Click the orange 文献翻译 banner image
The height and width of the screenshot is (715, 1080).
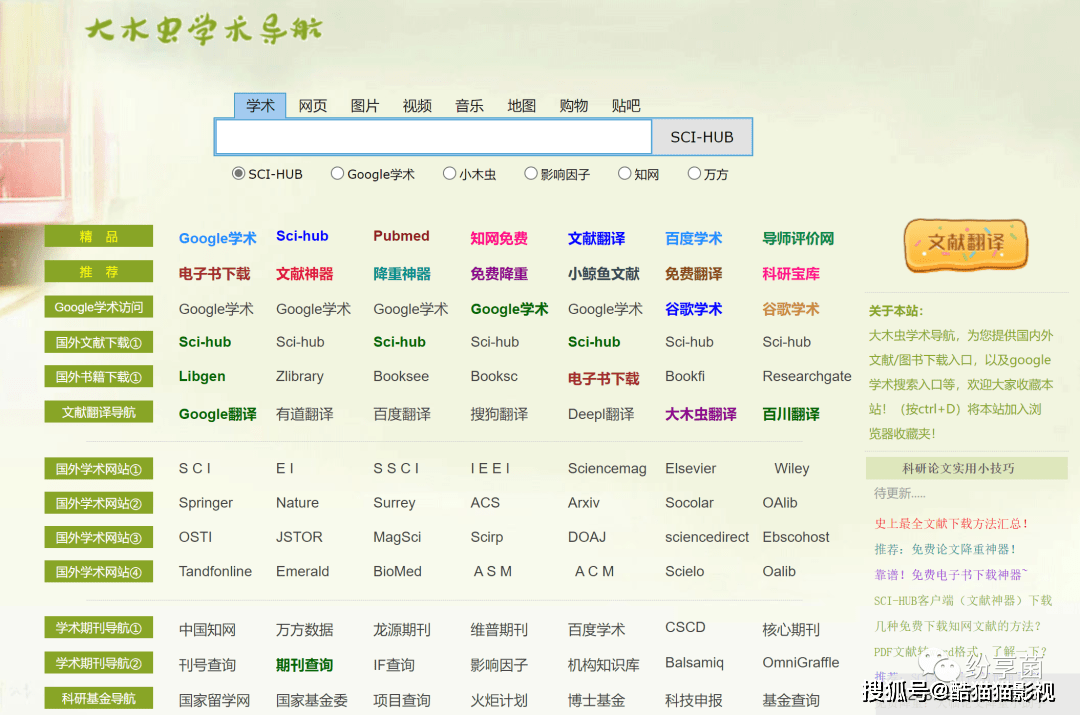(966, 245)
